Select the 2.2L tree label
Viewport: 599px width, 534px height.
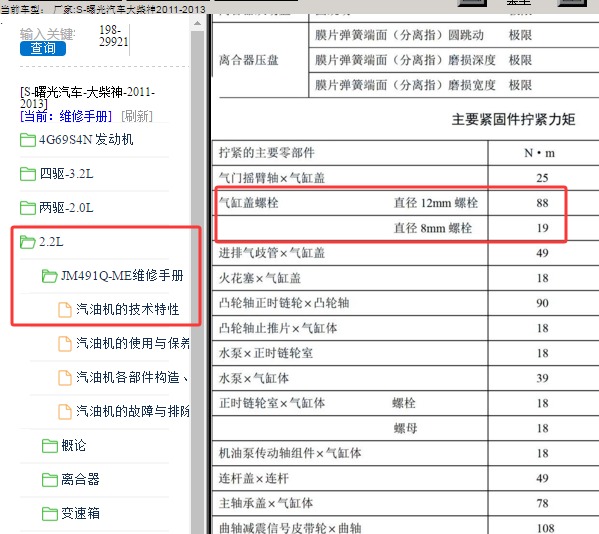51,242
